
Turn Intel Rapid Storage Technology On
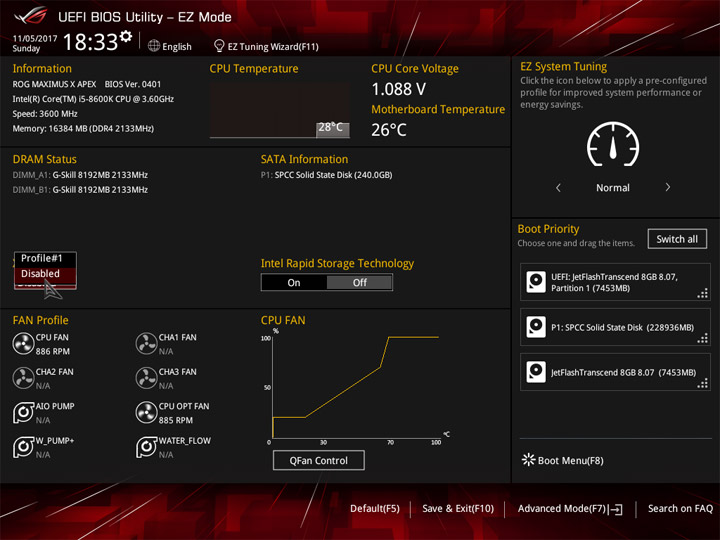(294, 282)
